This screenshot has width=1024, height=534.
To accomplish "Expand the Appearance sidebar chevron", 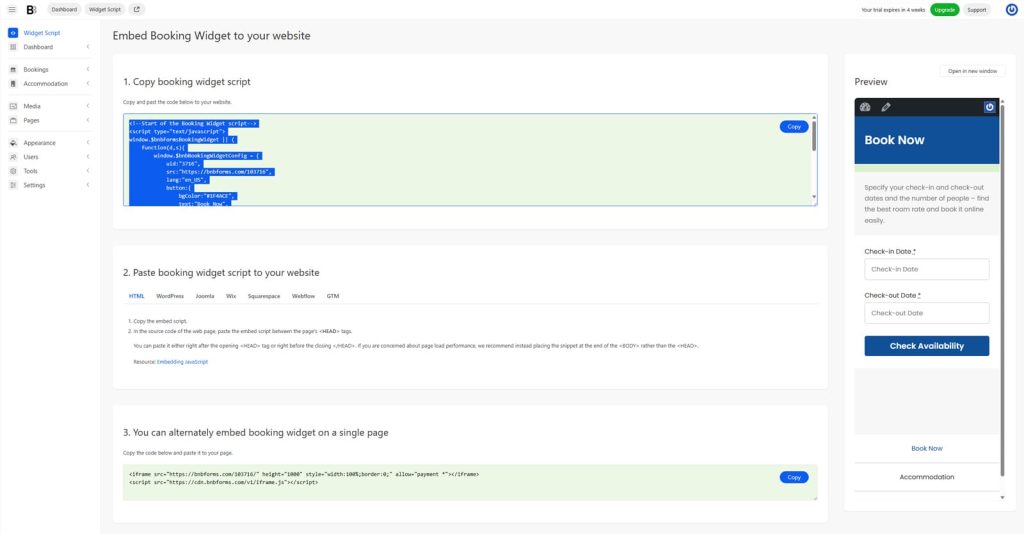I will [88, 142].
